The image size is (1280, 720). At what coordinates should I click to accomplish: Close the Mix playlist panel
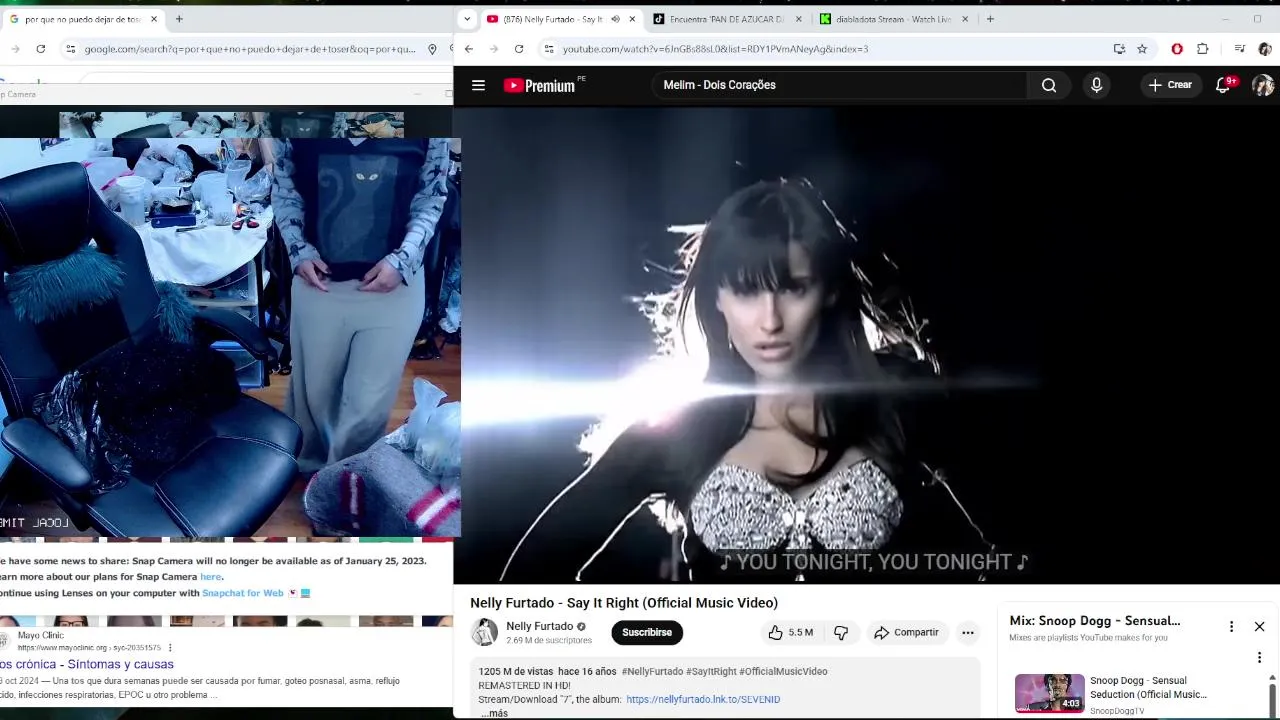click(1259, 626)
